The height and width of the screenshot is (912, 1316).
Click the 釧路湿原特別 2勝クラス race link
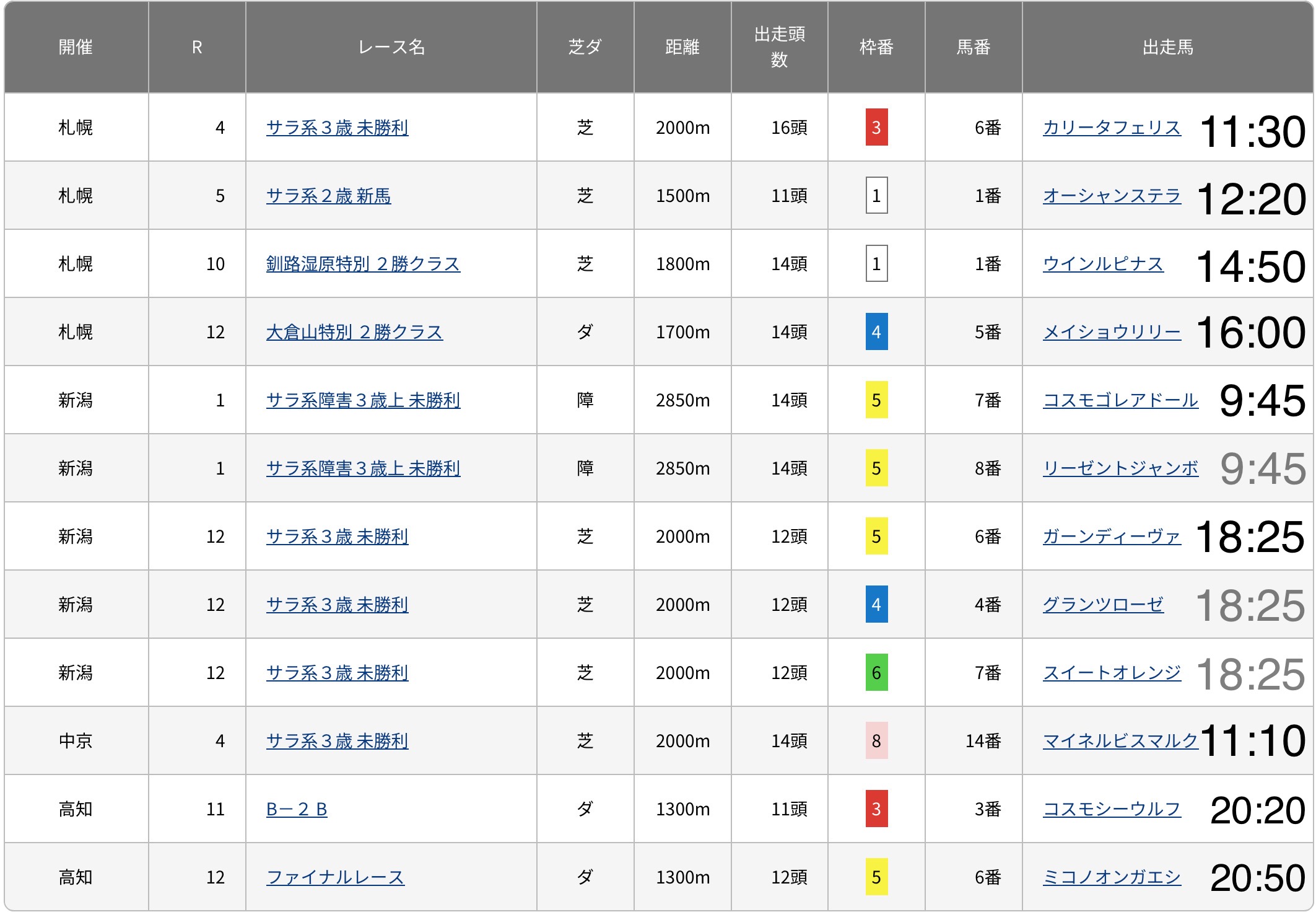click(x=363, y=264)
